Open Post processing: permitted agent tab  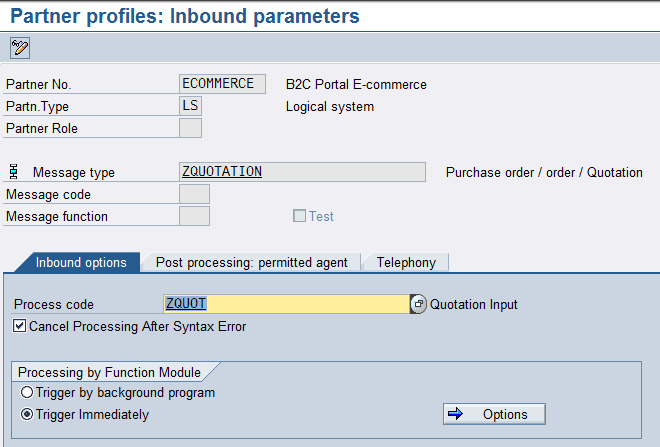[251, 262]
